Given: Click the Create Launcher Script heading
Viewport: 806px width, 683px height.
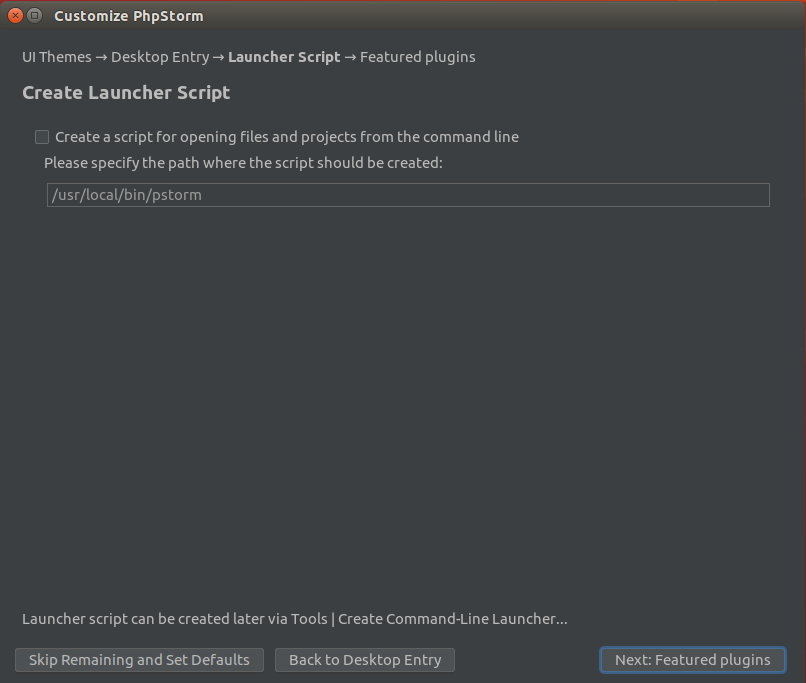Looking at the screenshot, I should coord(126,93).
